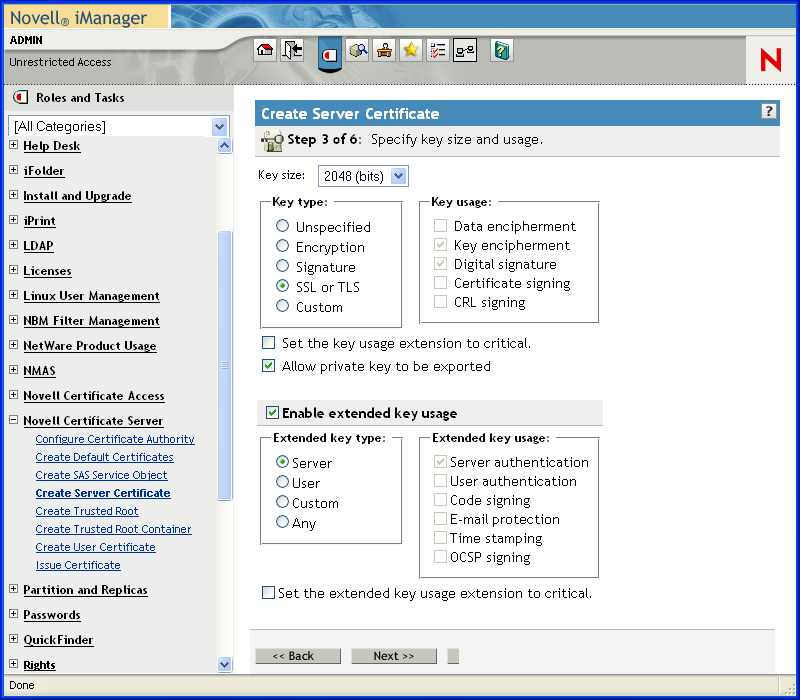Expand the Licenses role

14,270
